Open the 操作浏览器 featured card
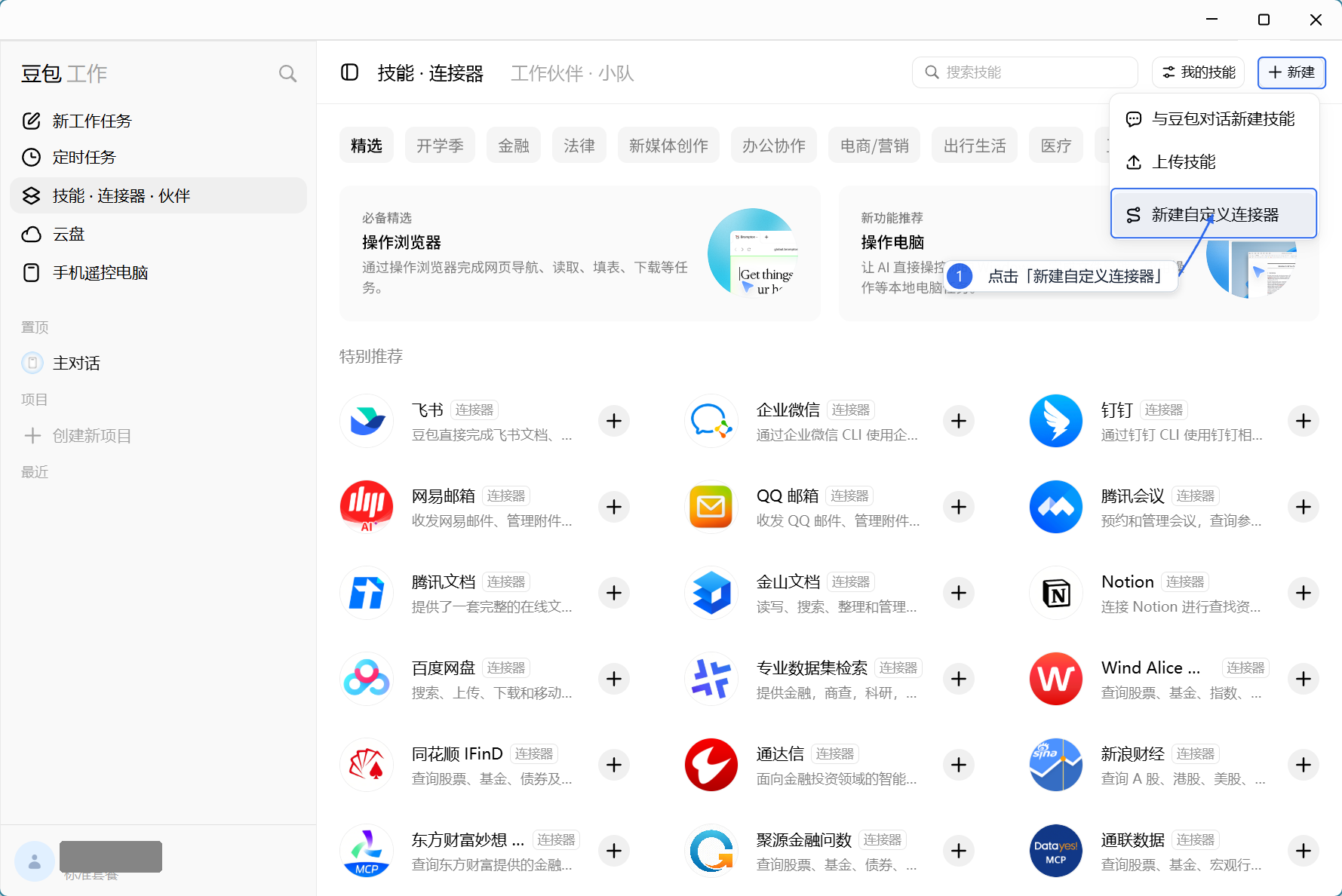 [579, 253]
